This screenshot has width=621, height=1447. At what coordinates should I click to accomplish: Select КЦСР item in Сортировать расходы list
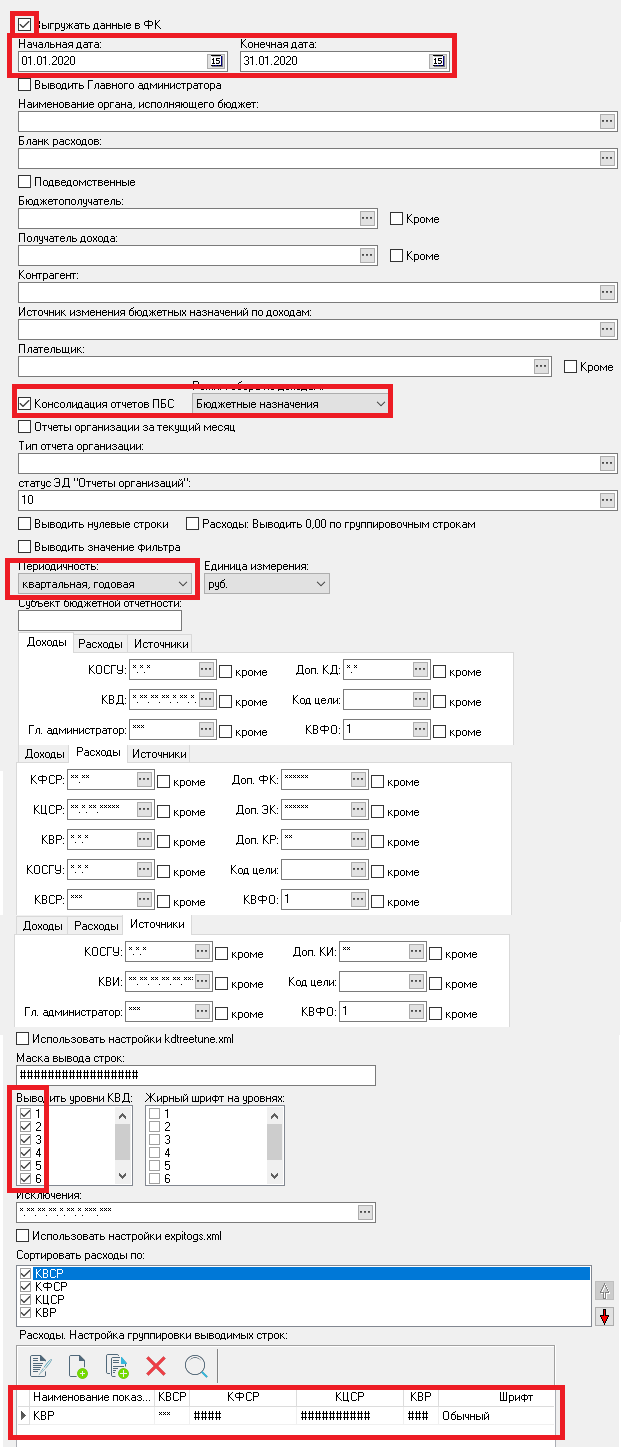tap(303, 1299)
